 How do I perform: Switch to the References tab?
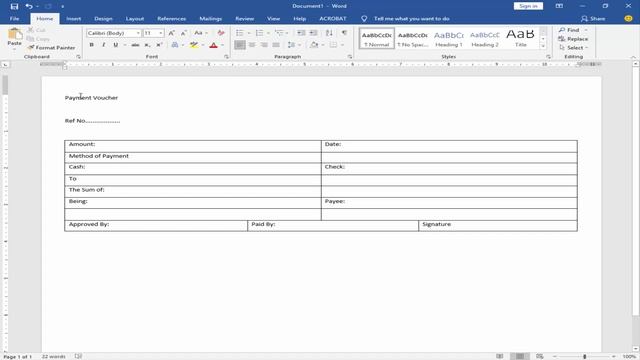click(x=171, y=18)
